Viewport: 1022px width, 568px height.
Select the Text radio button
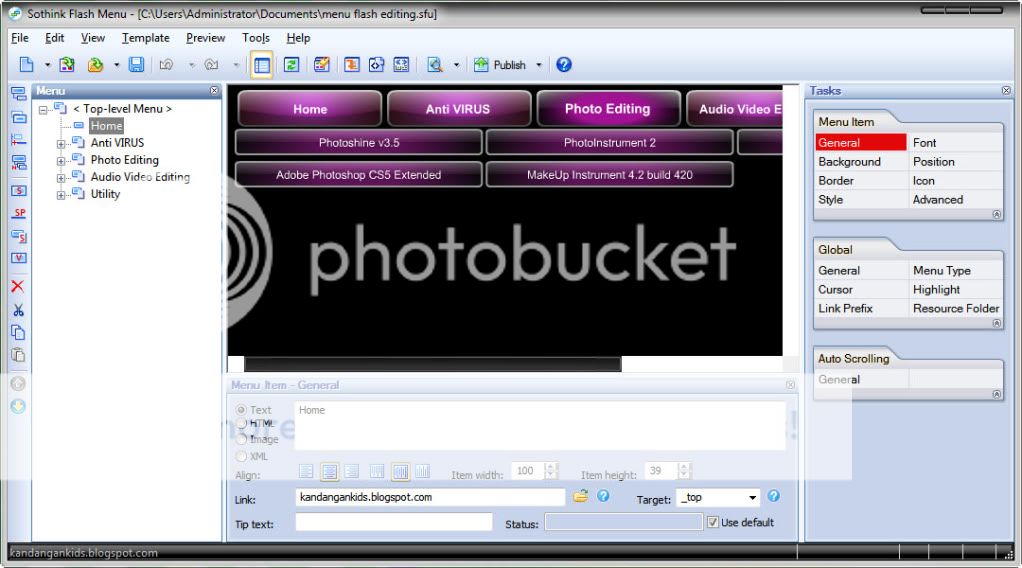pos(241,410)
